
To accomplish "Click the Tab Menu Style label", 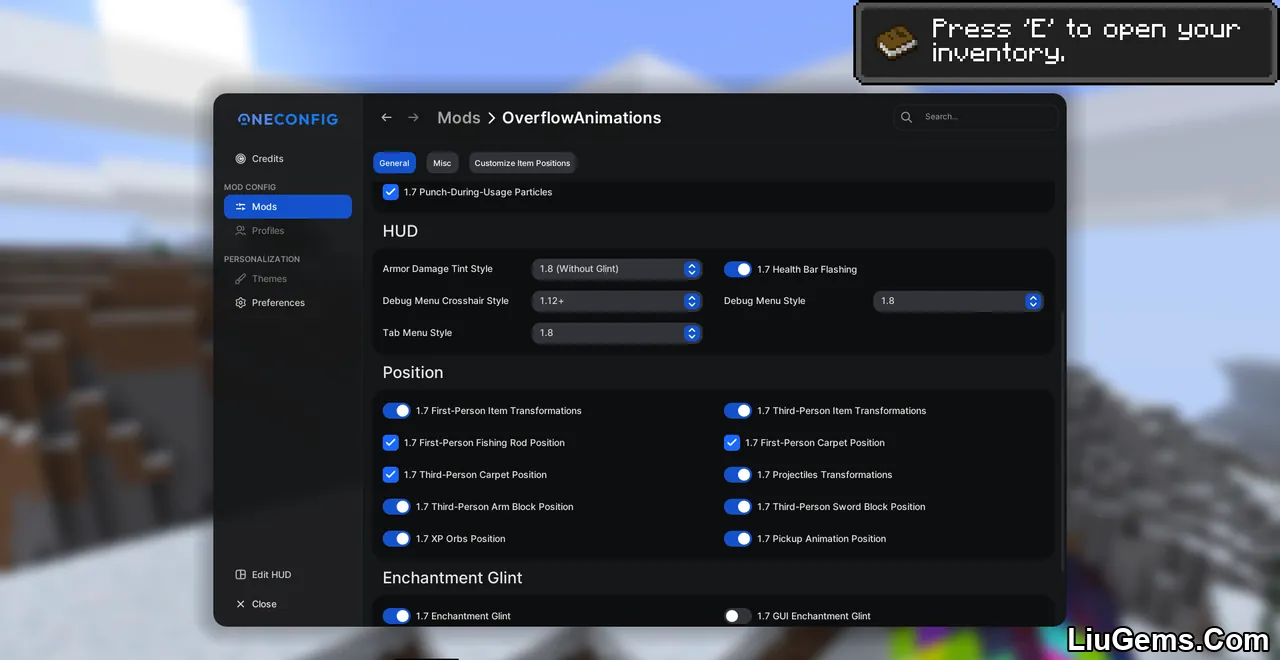I will pos(418,333).
